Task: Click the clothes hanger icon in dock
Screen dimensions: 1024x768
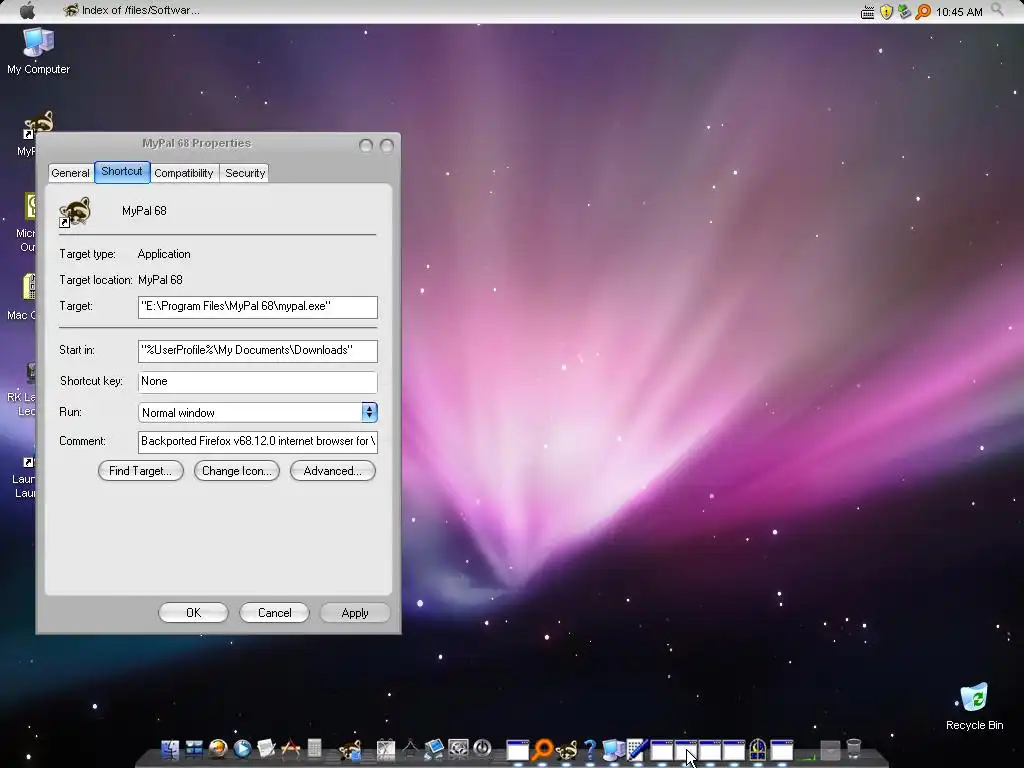Action: (410, 749)
